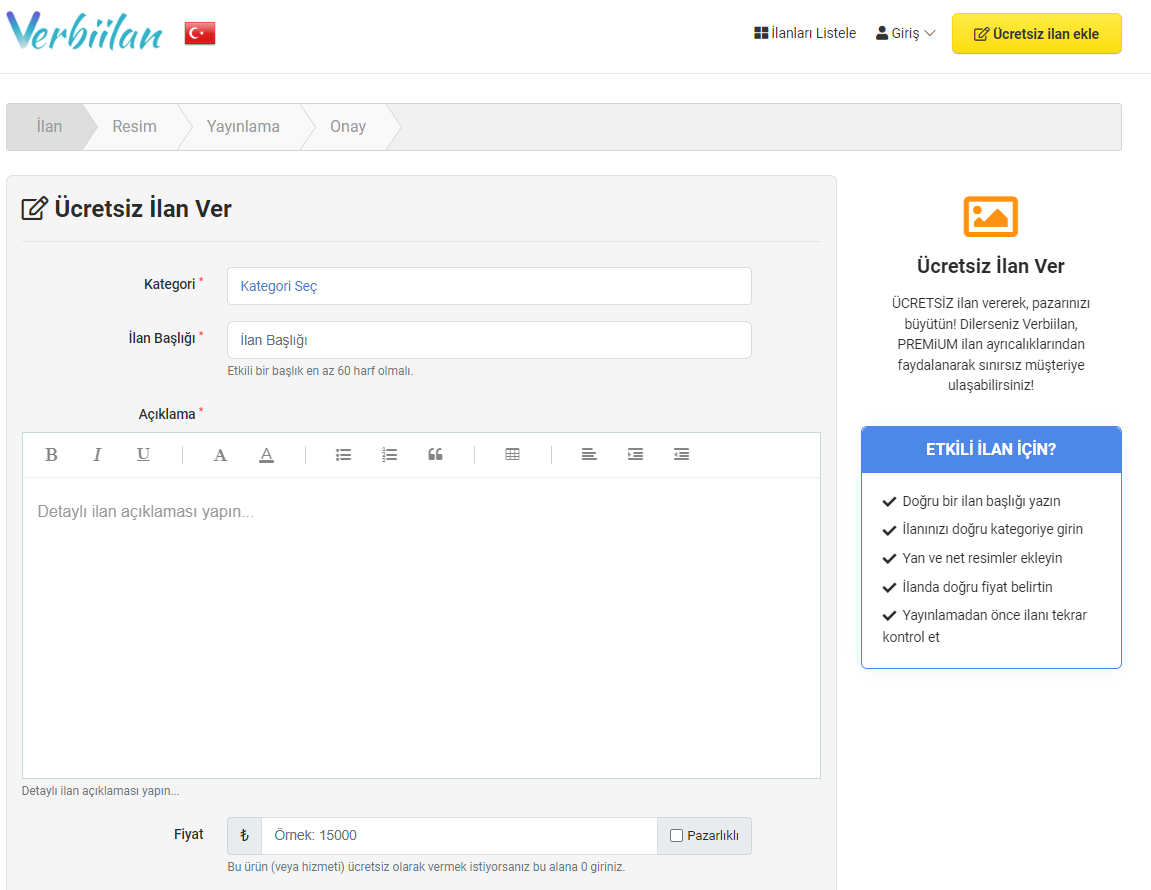Enable underline in the description editor
1151x890 pixels.
point(143,455)
